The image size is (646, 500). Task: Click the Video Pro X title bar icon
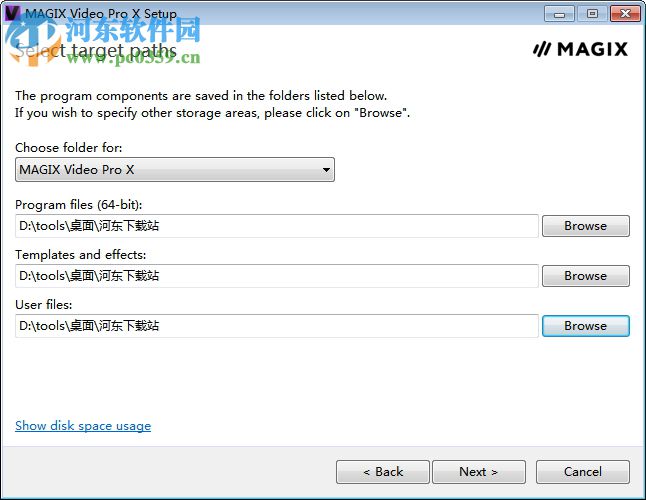click(x=12, y=13)
